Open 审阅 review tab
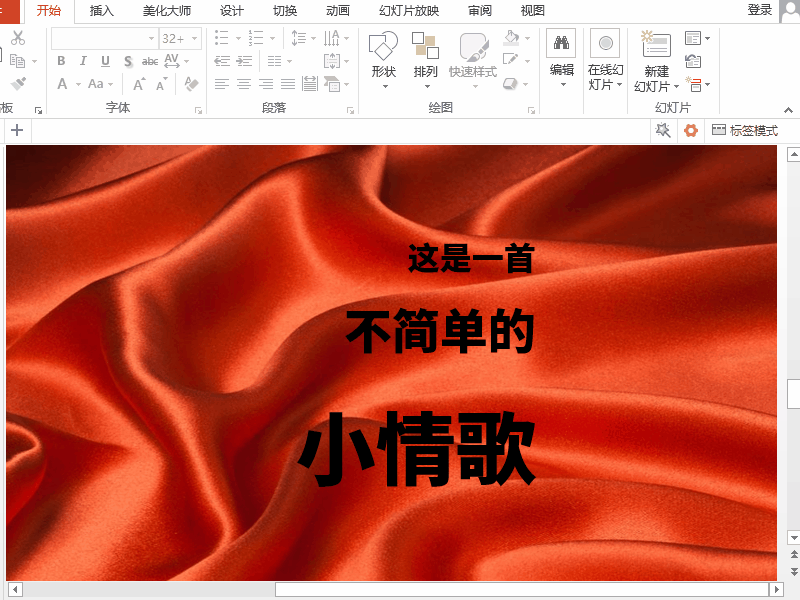Screen dimensions: 800x600 pos(480,11)
